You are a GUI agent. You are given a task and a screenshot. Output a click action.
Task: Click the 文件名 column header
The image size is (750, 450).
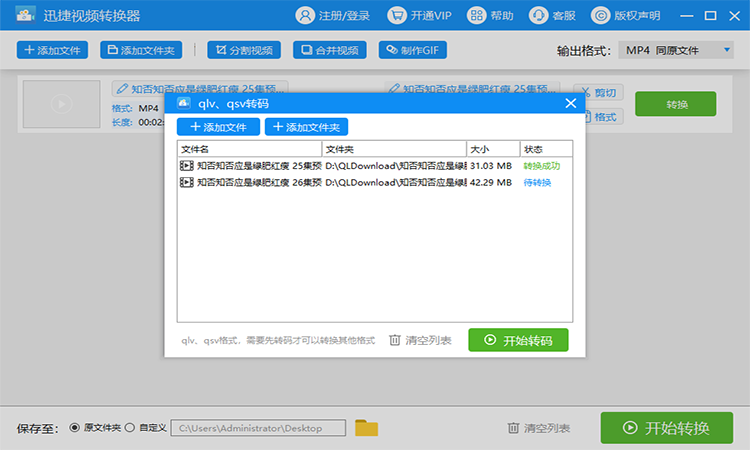(249, 149)
